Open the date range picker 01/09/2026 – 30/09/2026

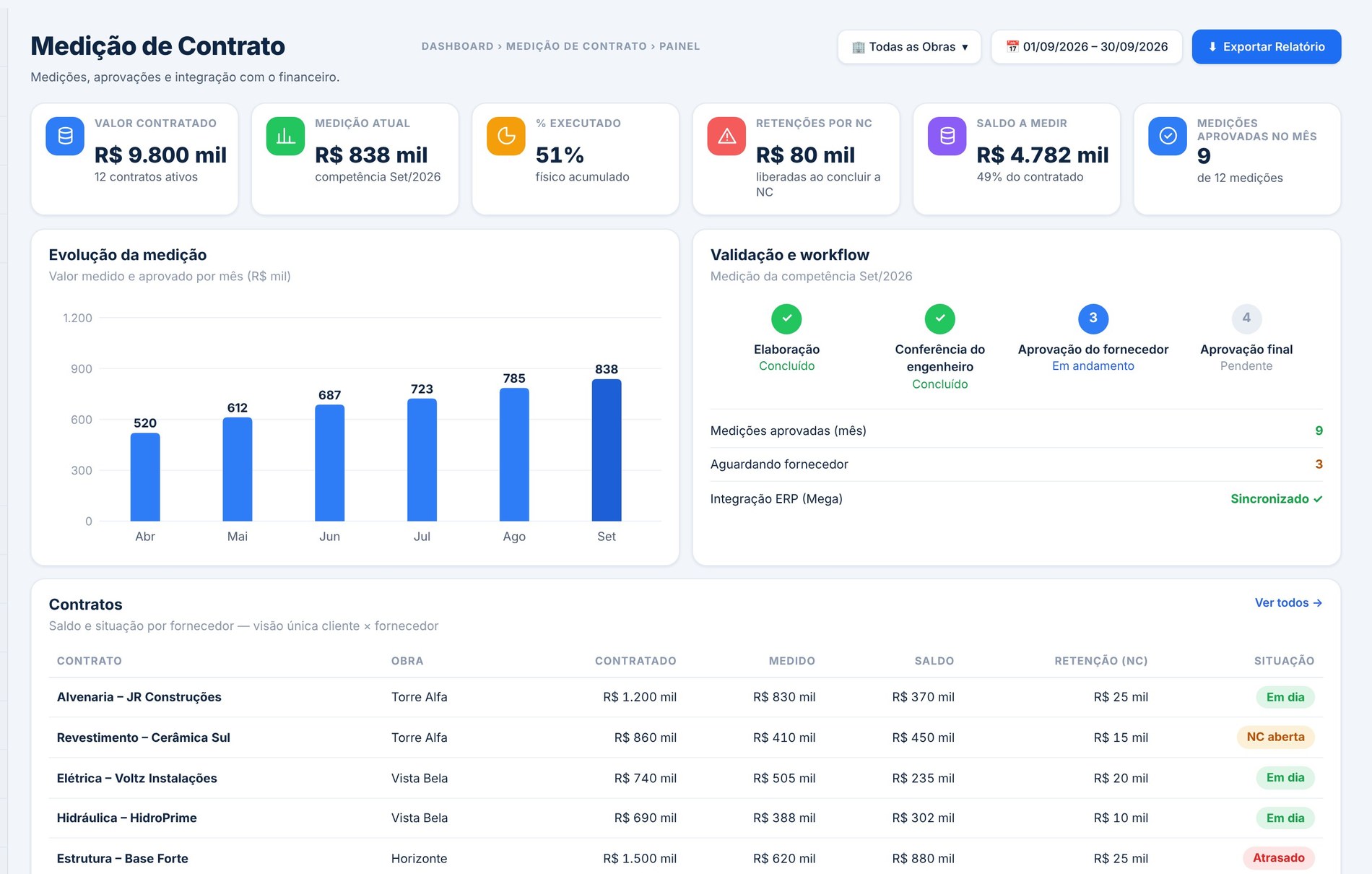click(1087, 47)
